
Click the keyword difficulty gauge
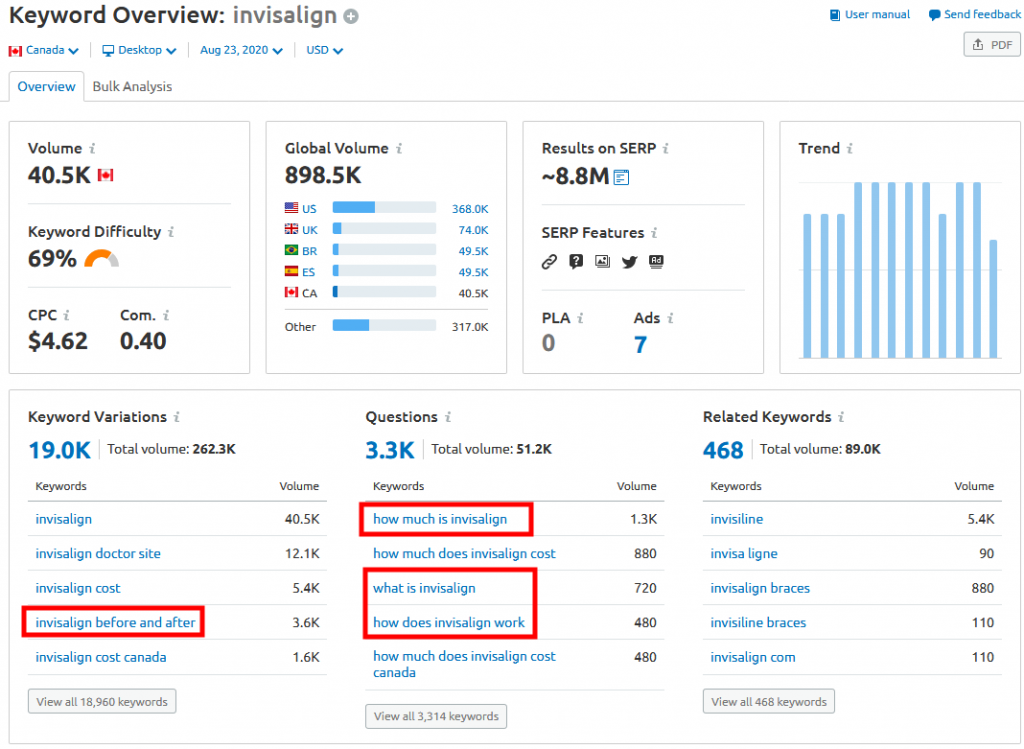click(x=102, y=259)
